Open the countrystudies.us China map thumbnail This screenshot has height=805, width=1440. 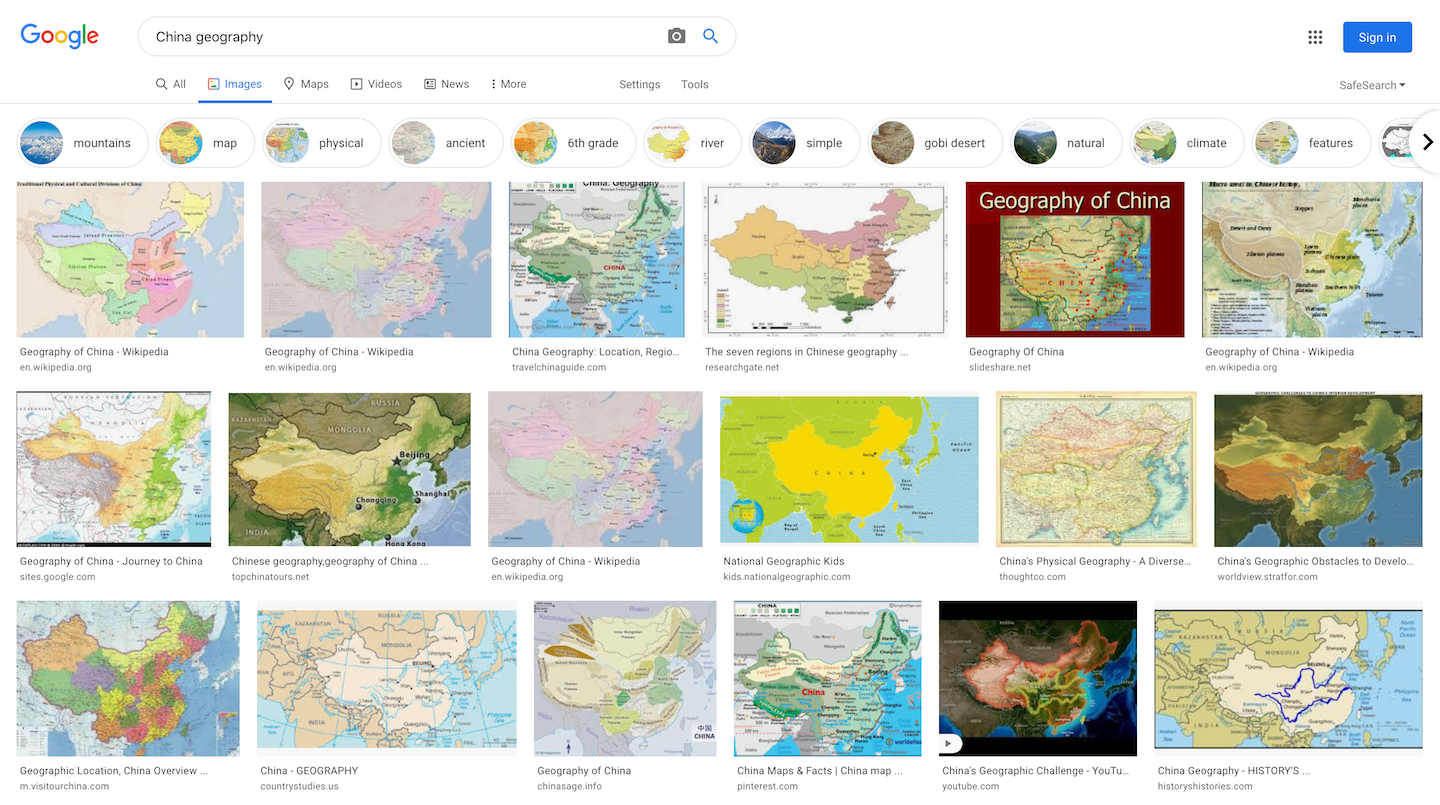[387, 678]
